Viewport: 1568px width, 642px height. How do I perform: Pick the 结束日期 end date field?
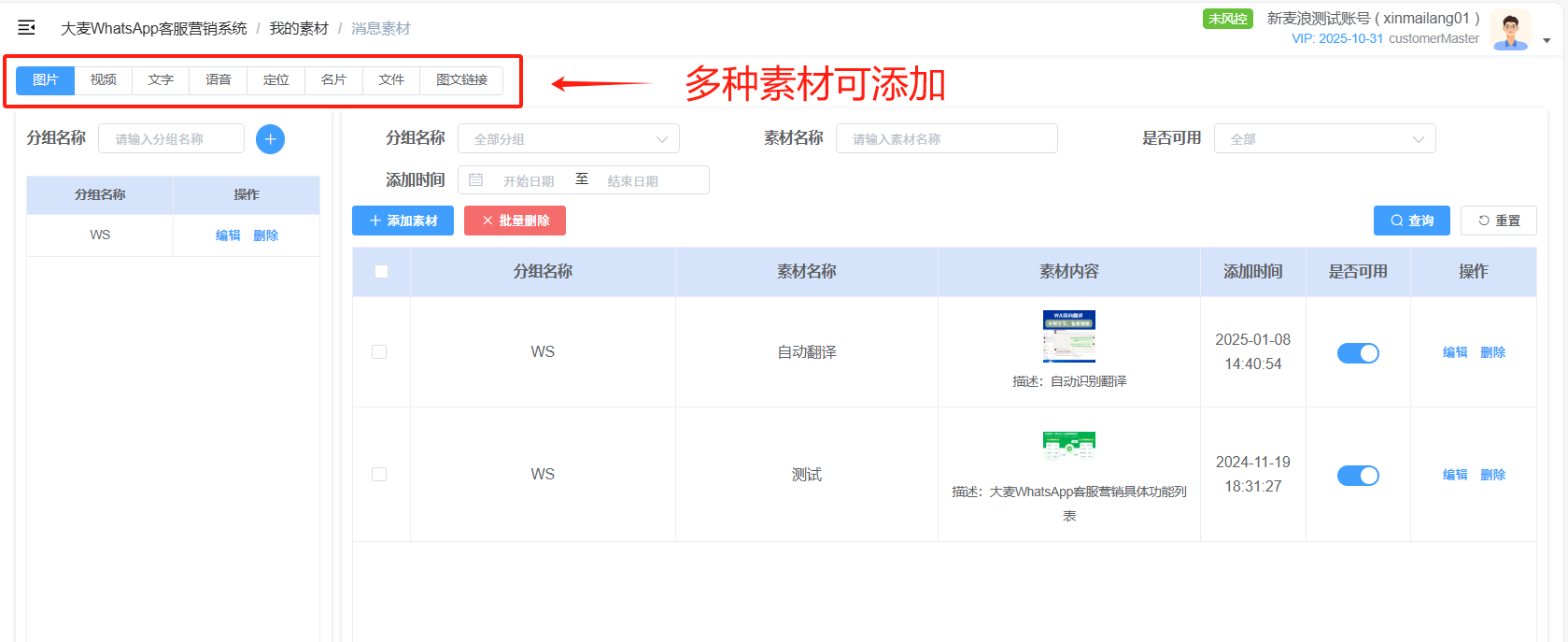pyautogui.click(x=633, y=180)
